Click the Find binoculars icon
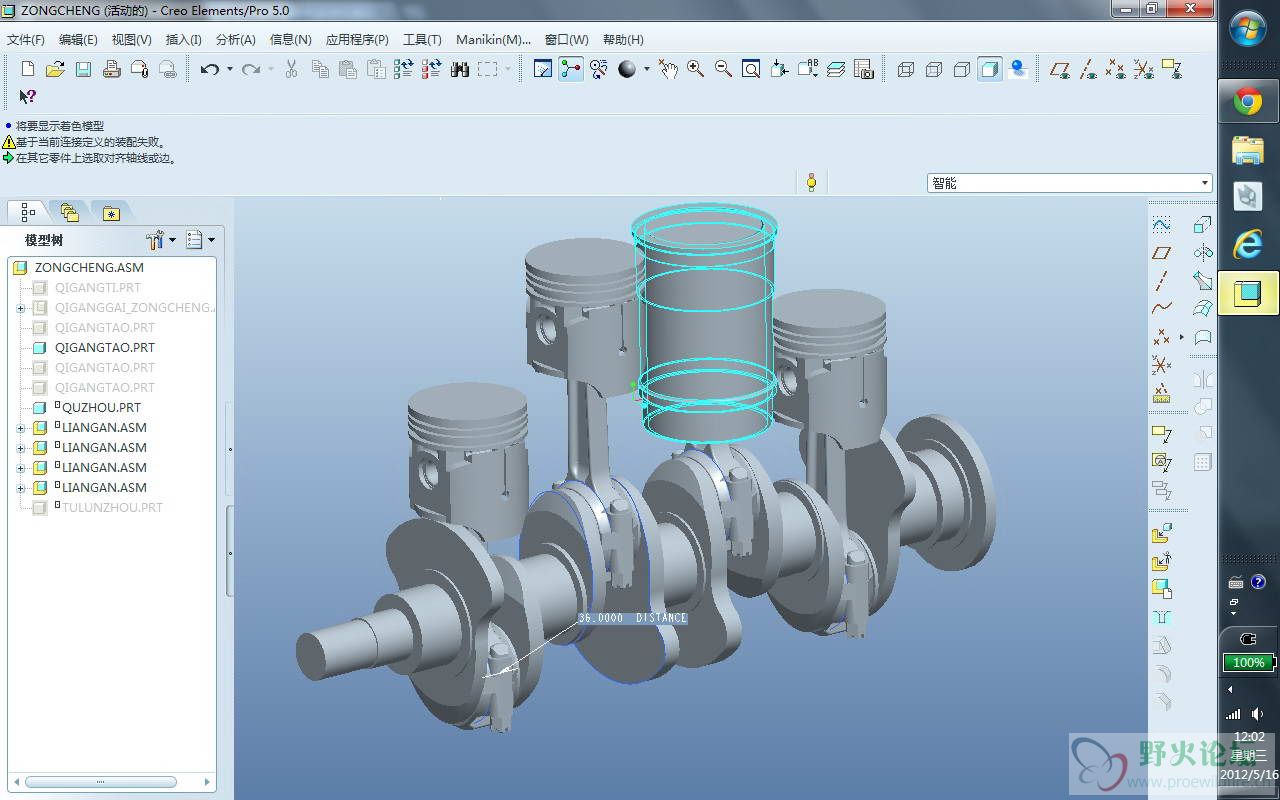 (x=460, y=69)
